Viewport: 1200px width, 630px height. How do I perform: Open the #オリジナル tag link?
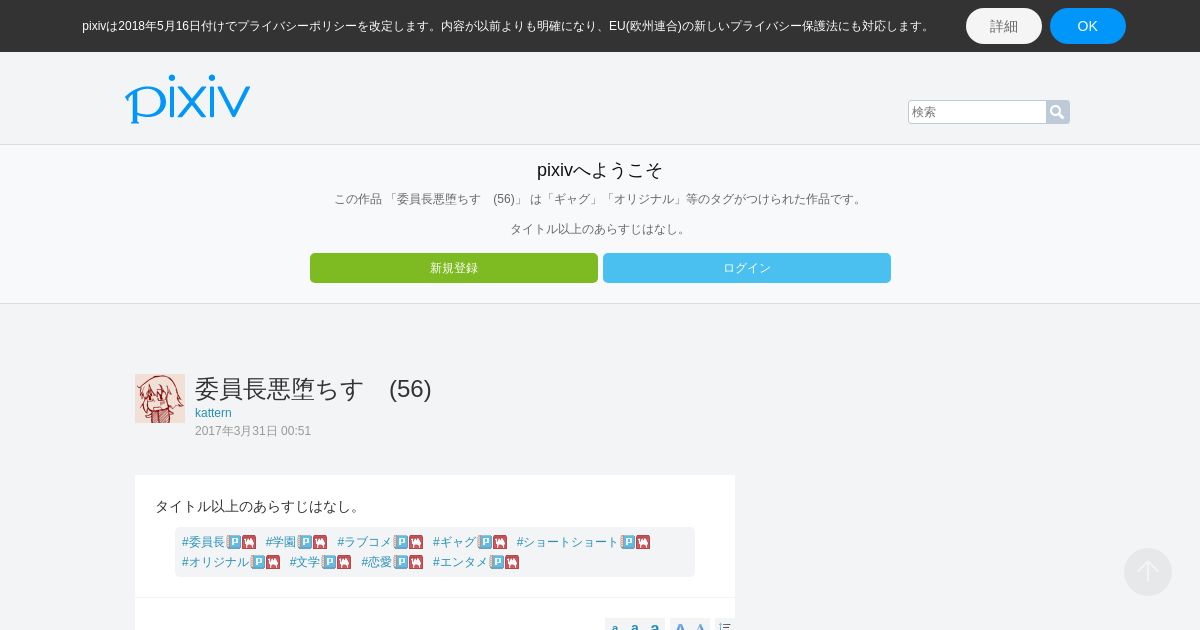[216, 562]
